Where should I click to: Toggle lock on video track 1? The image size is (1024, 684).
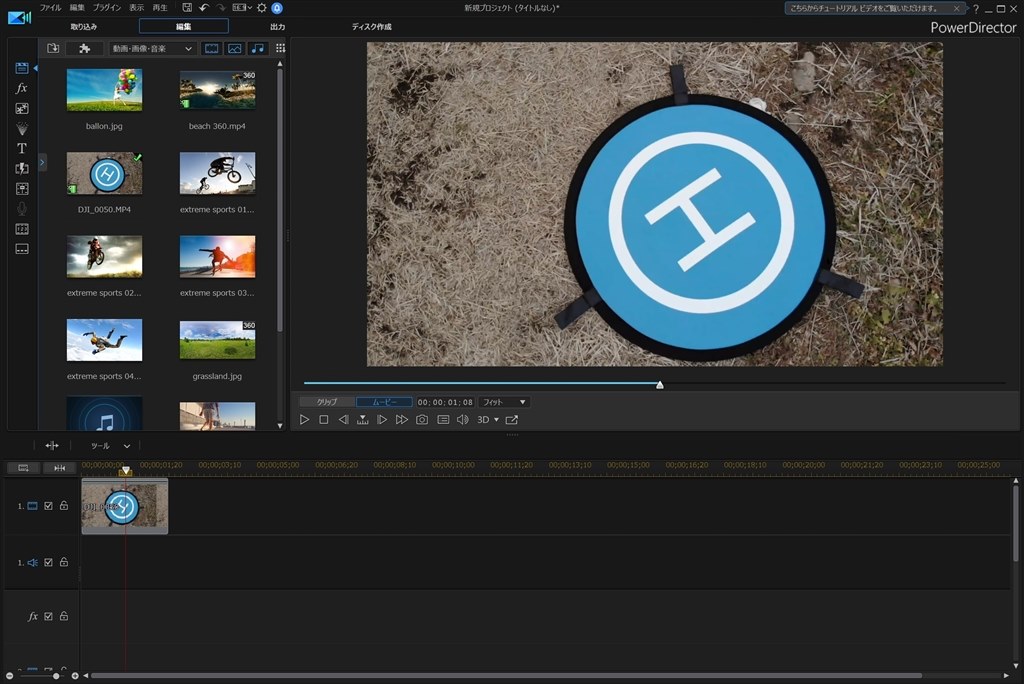click(x=64, y=506)
